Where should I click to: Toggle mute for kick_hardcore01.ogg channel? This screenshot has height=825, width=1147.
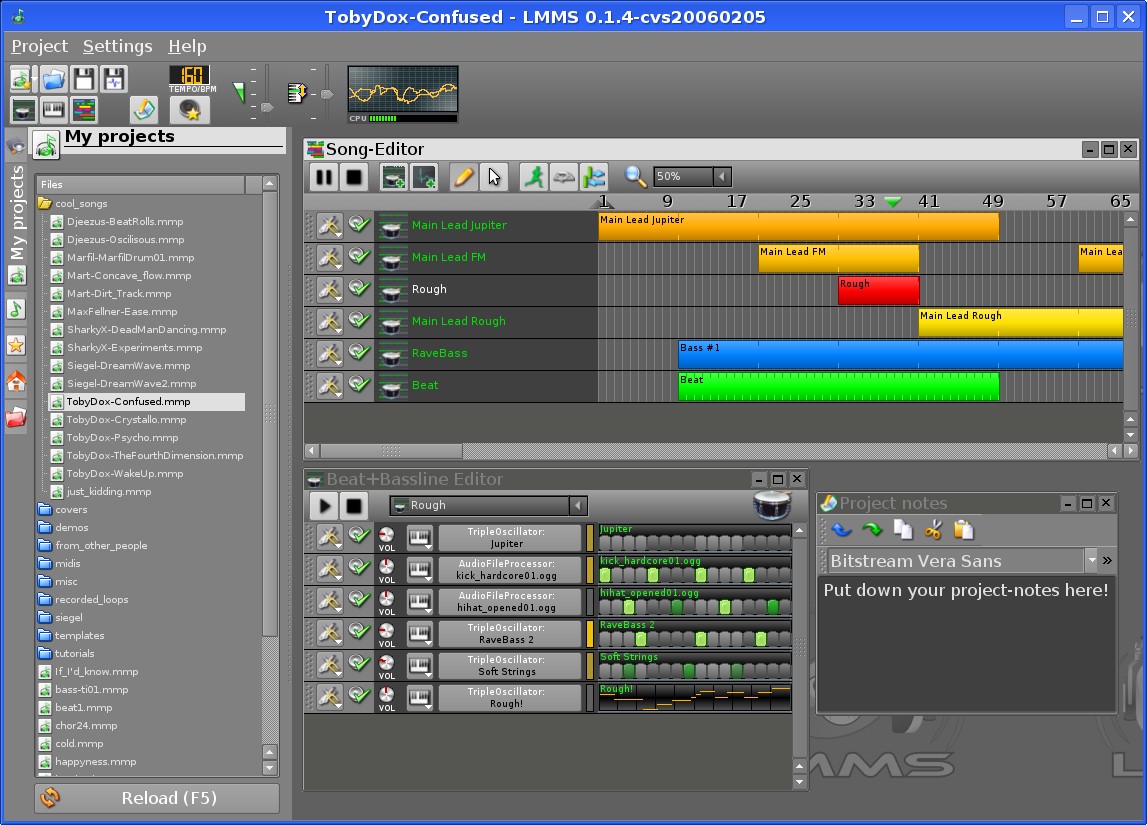coord(359,568)
